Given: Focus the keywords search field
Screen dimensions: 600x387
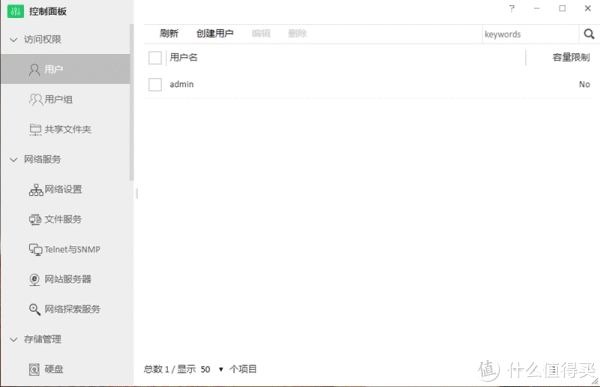Looking at the screenshot, I should click(x=530, y=34).
